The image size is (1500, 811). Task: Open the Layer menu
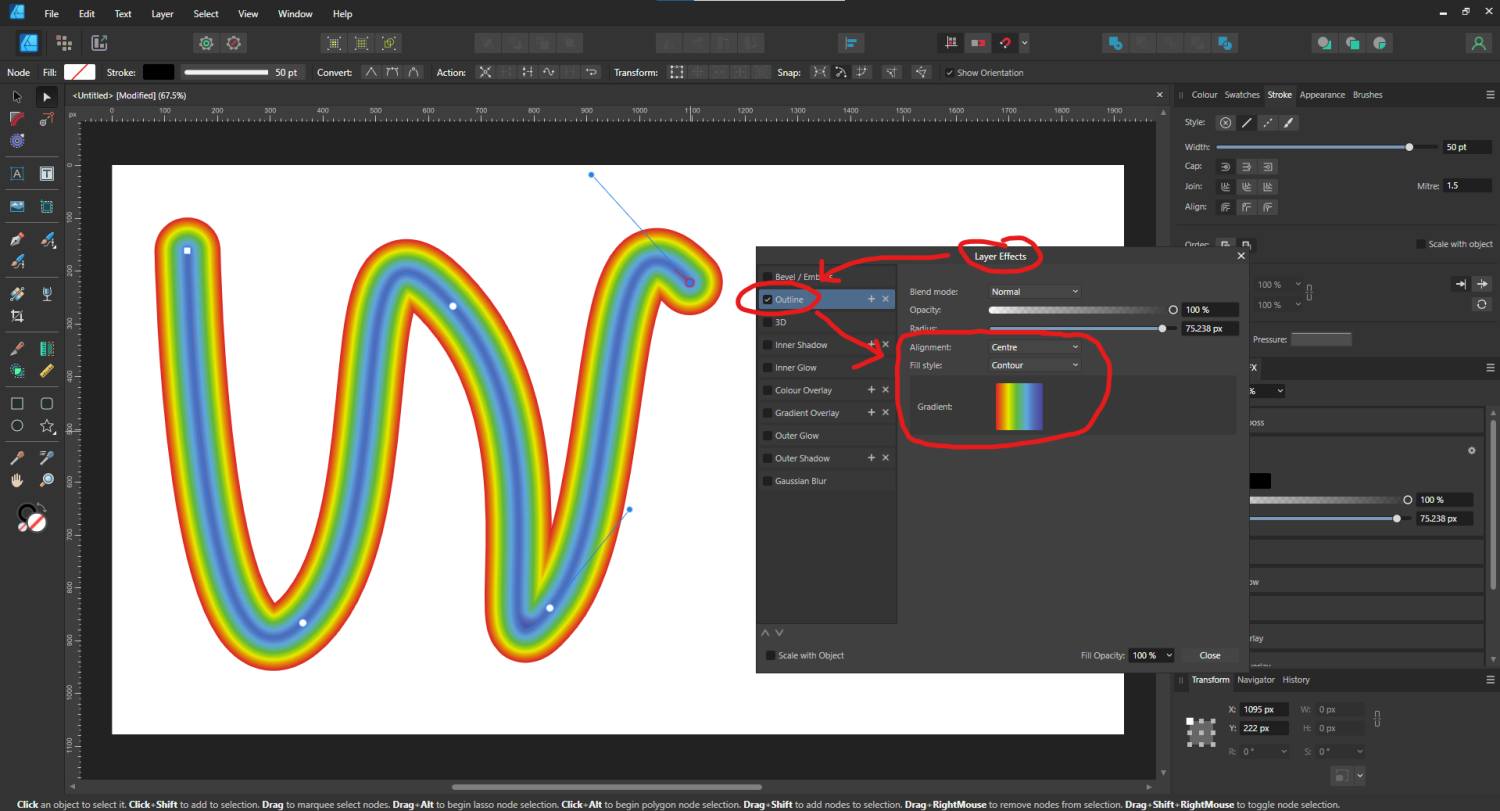click(162, 14)
